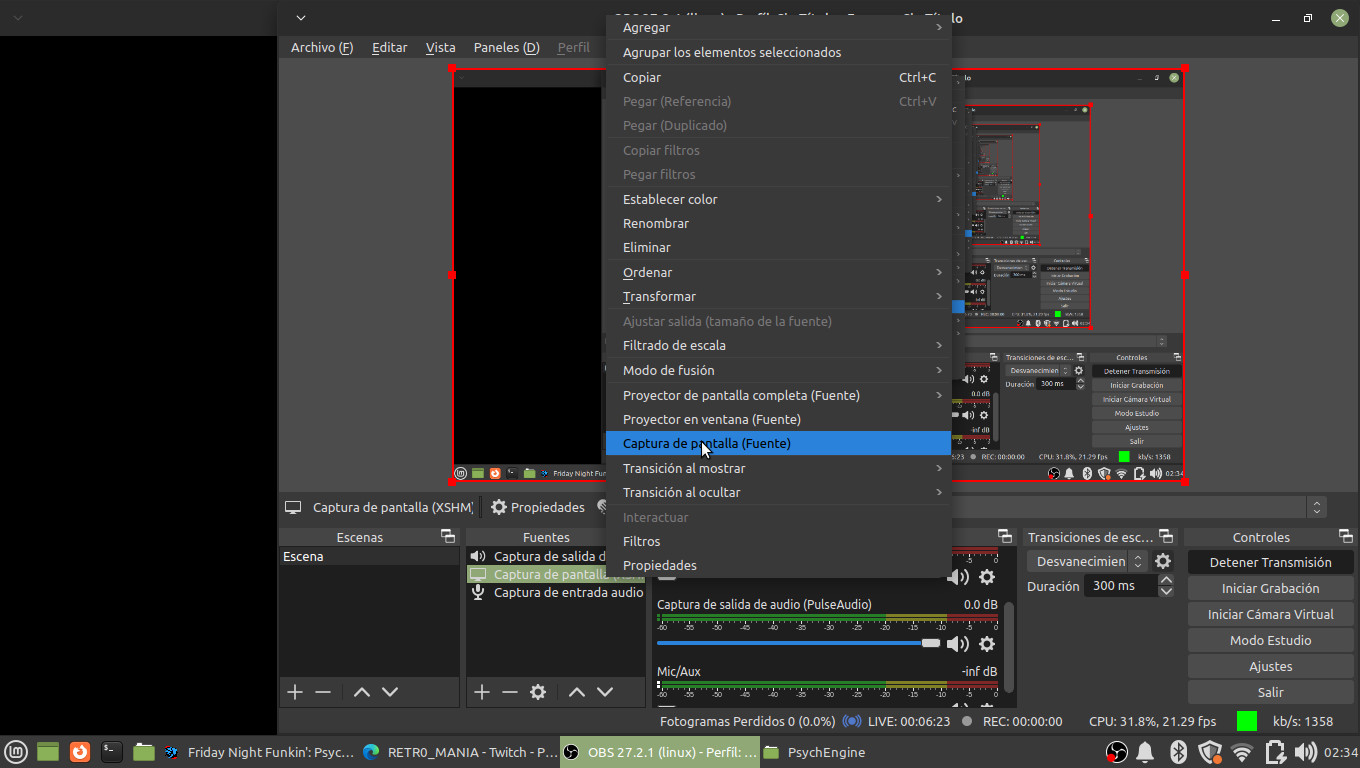Image resolution: width=1360 pixels, height=768 pixels.
Task: Move scene down in the Escenas panel
Action: click(x=390, y=692)
